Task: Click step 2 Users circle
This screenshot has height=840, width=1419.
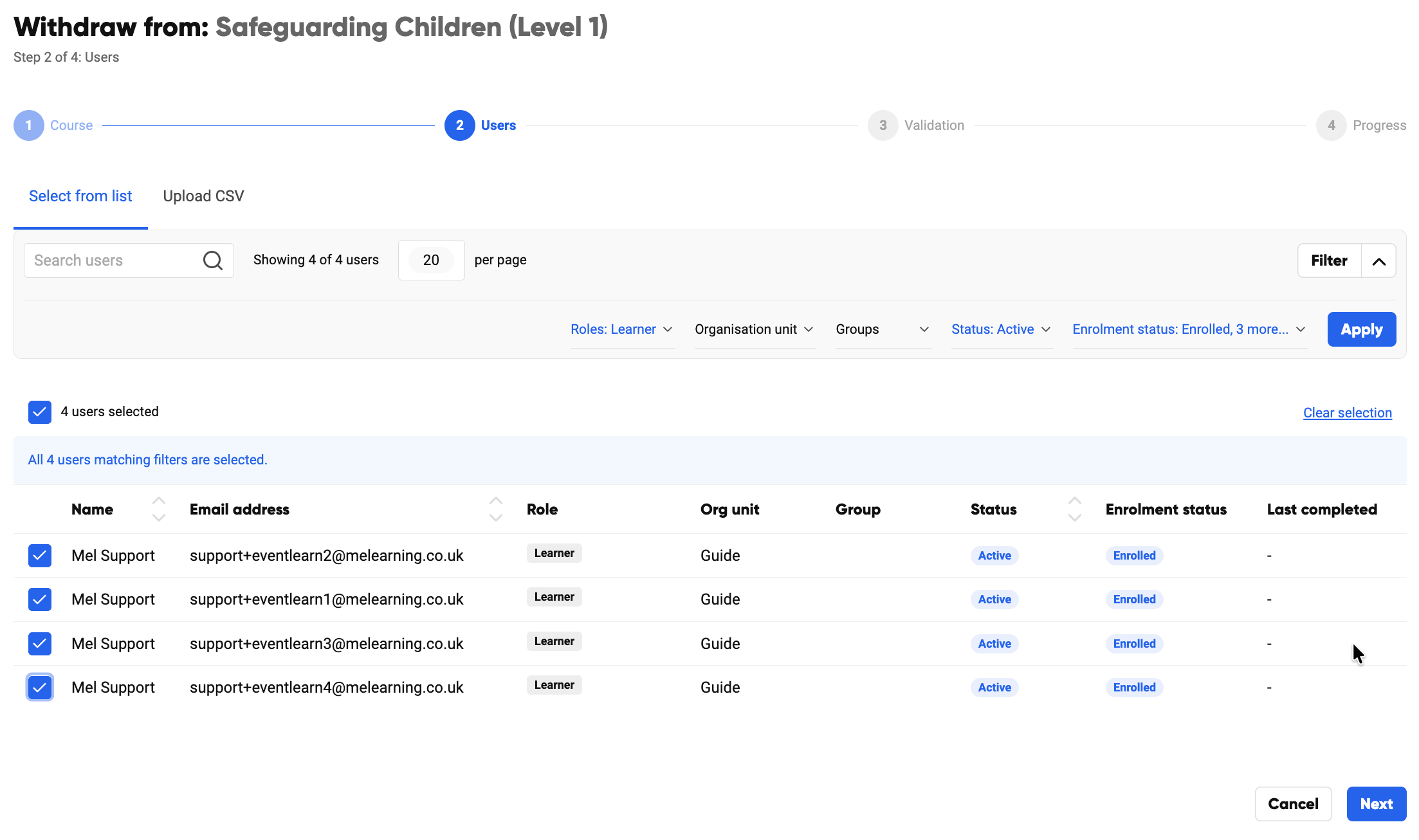Action: 460,125
